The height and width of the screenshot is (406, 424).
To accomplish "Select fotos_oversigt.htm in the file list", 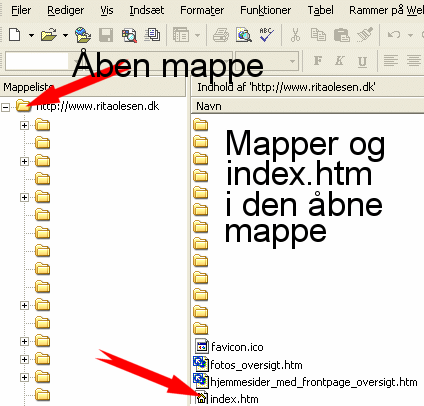I will click(256, 365).
